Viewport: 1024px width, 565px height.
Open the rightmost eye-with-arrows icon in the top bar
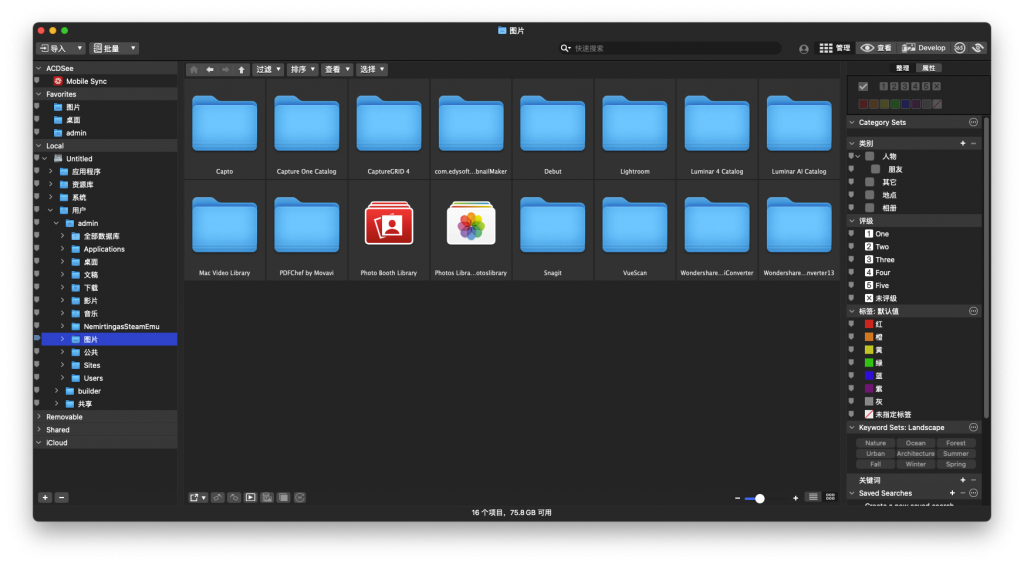[x=978, y=48]
